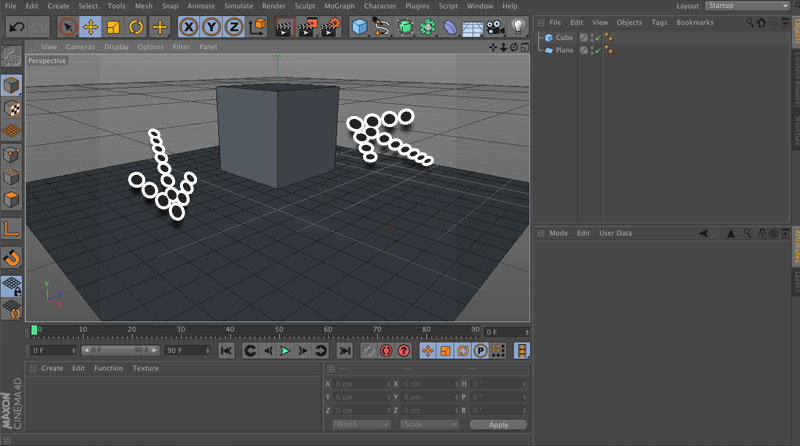The width and height of the screenshot is (800, 446).
Task: Open the viewport Display menu
Action: (x=116, y=47)
